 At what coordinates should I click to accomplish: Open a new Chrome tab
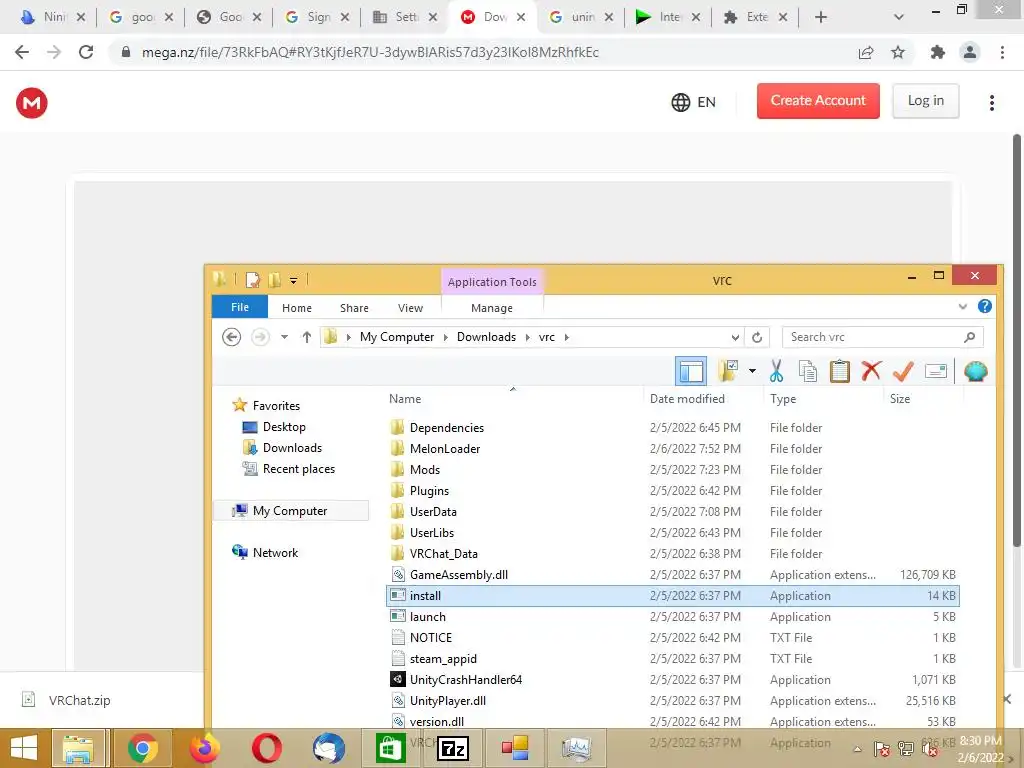click(821, 17)
